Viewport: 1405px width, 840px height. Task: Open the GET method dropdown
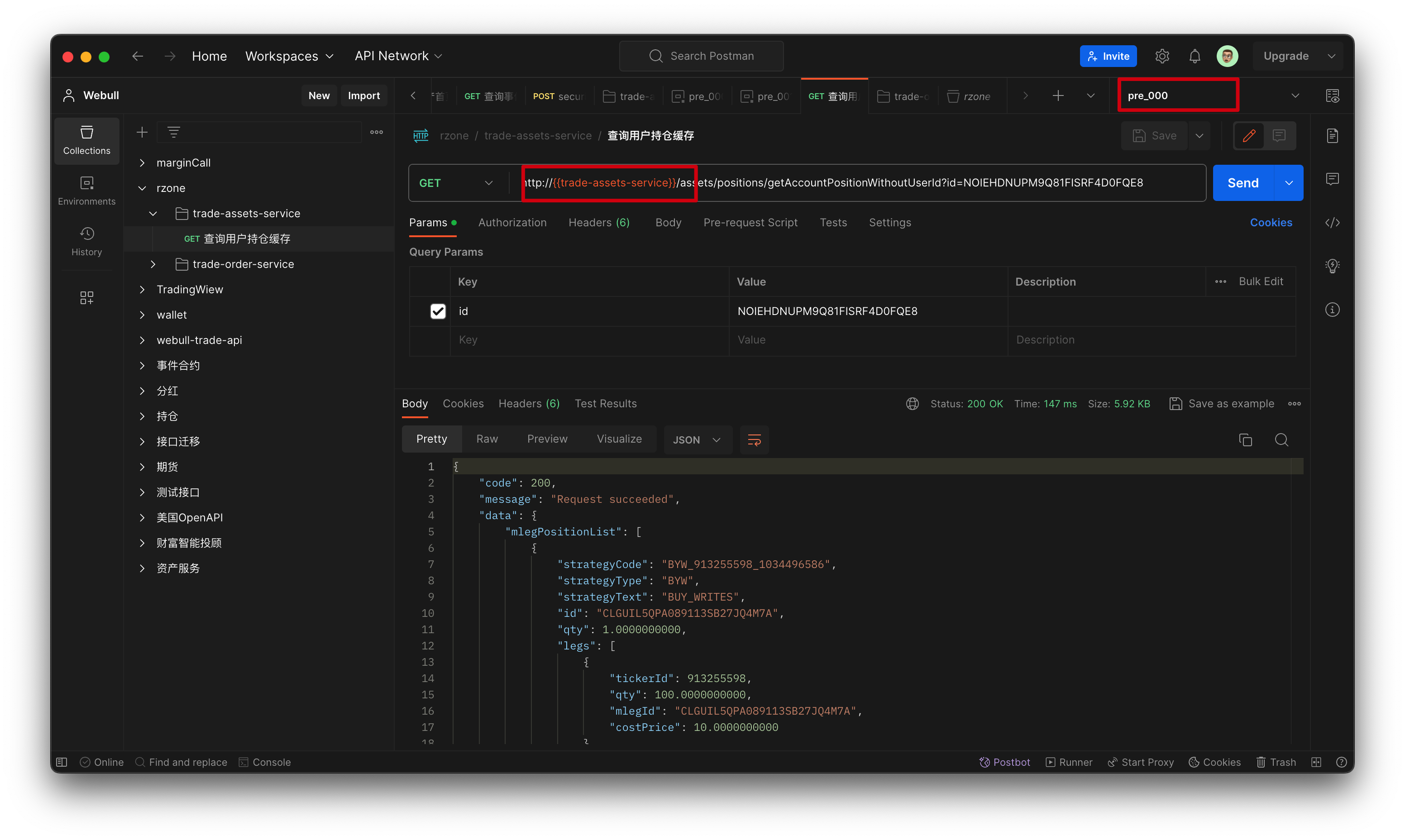tap(456, 183)
